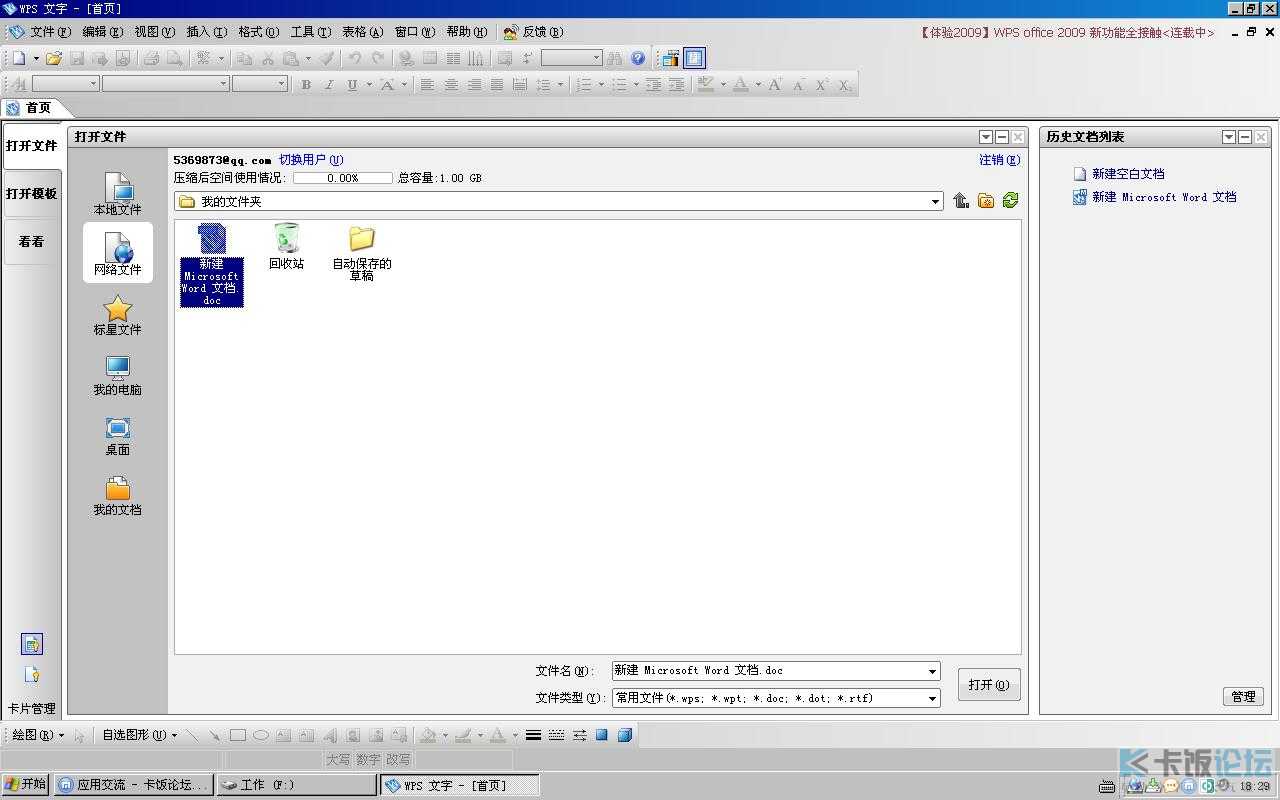
Task: Expand the 文件类型 file type dropdown
Action: coord(932,698)
